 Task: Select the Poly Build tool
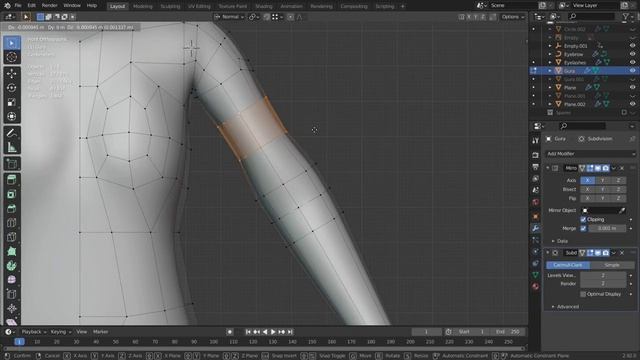(12, 251)
